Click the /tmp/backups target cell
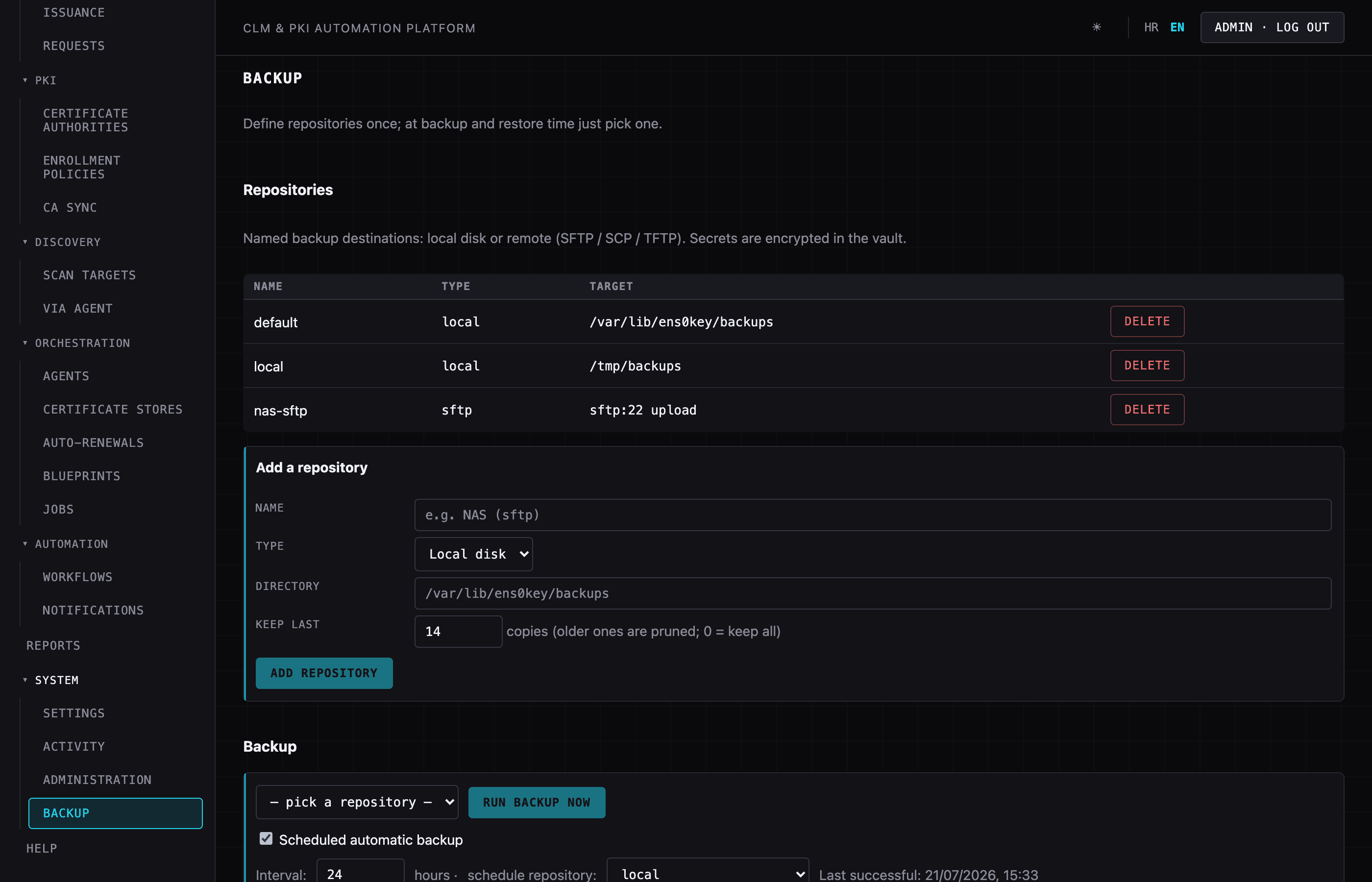The height and width of the screenshot is (882, 1372). 635,366
